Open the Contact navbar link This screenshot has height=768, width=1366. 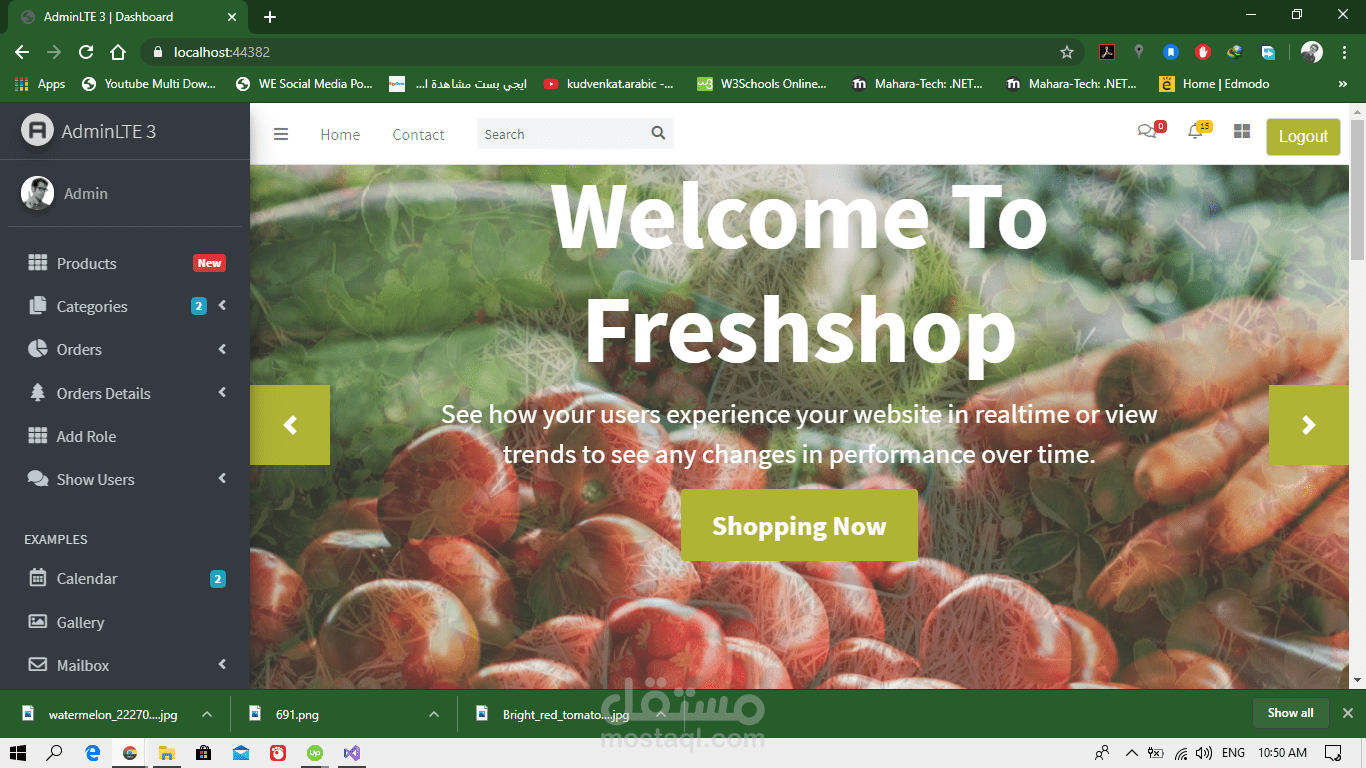(x=418, y=134)
